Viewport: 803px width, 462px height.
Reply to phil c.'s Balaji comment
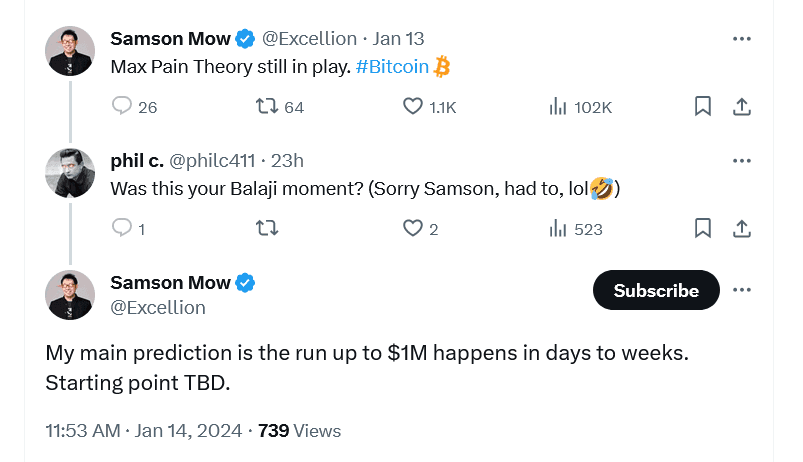click(x=123, y=229)
